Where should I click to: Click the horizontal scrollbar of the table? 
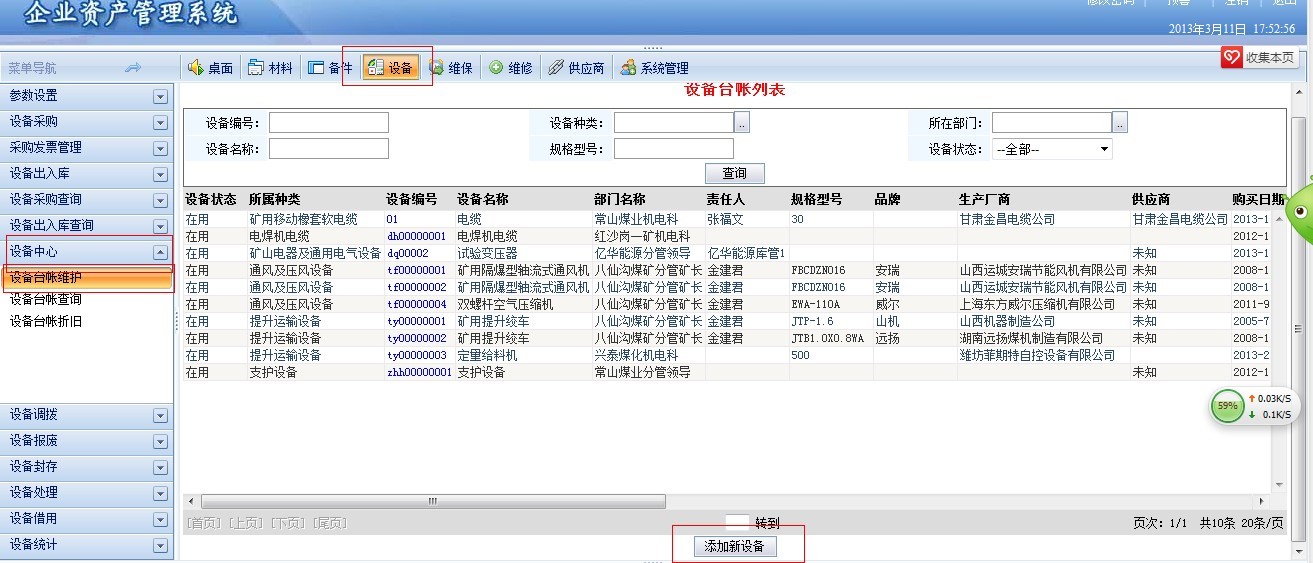[x=432, y=501]
